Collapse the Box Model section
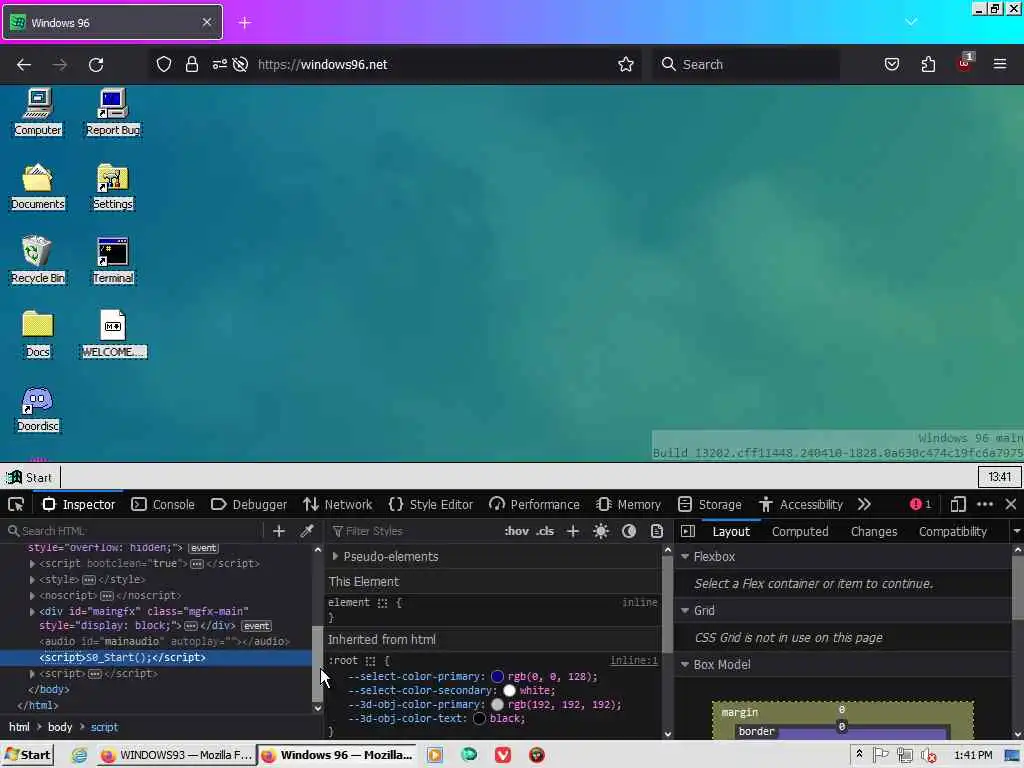This screenshot has width=1024, height=768. point(685,664)
